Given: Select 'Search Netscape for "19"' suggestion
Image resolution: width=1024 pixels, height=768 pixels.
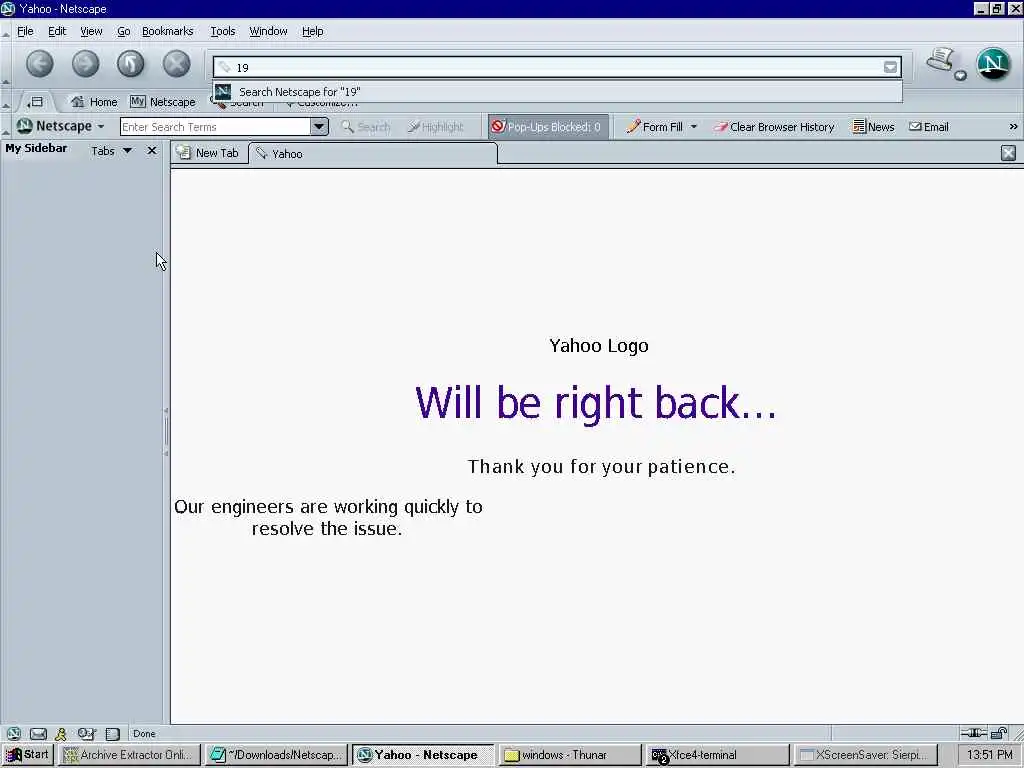Looking at the screenshot, I should pyautogui.click(x=557, y=92).
